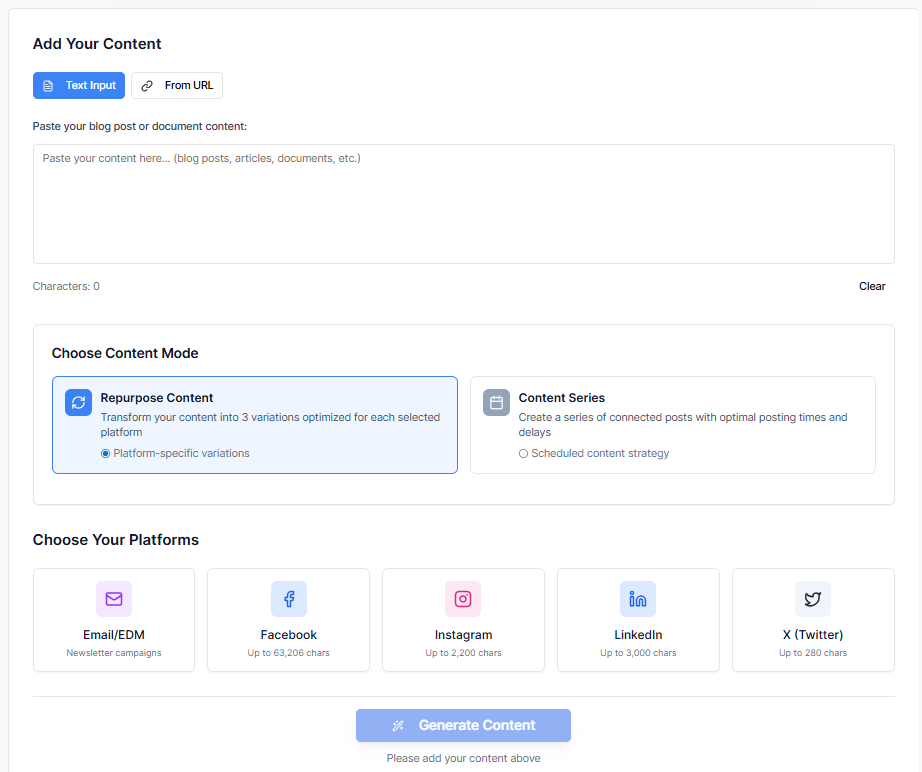Click the link icon in From URL
The image size is (922, 772).
[147, 86]
